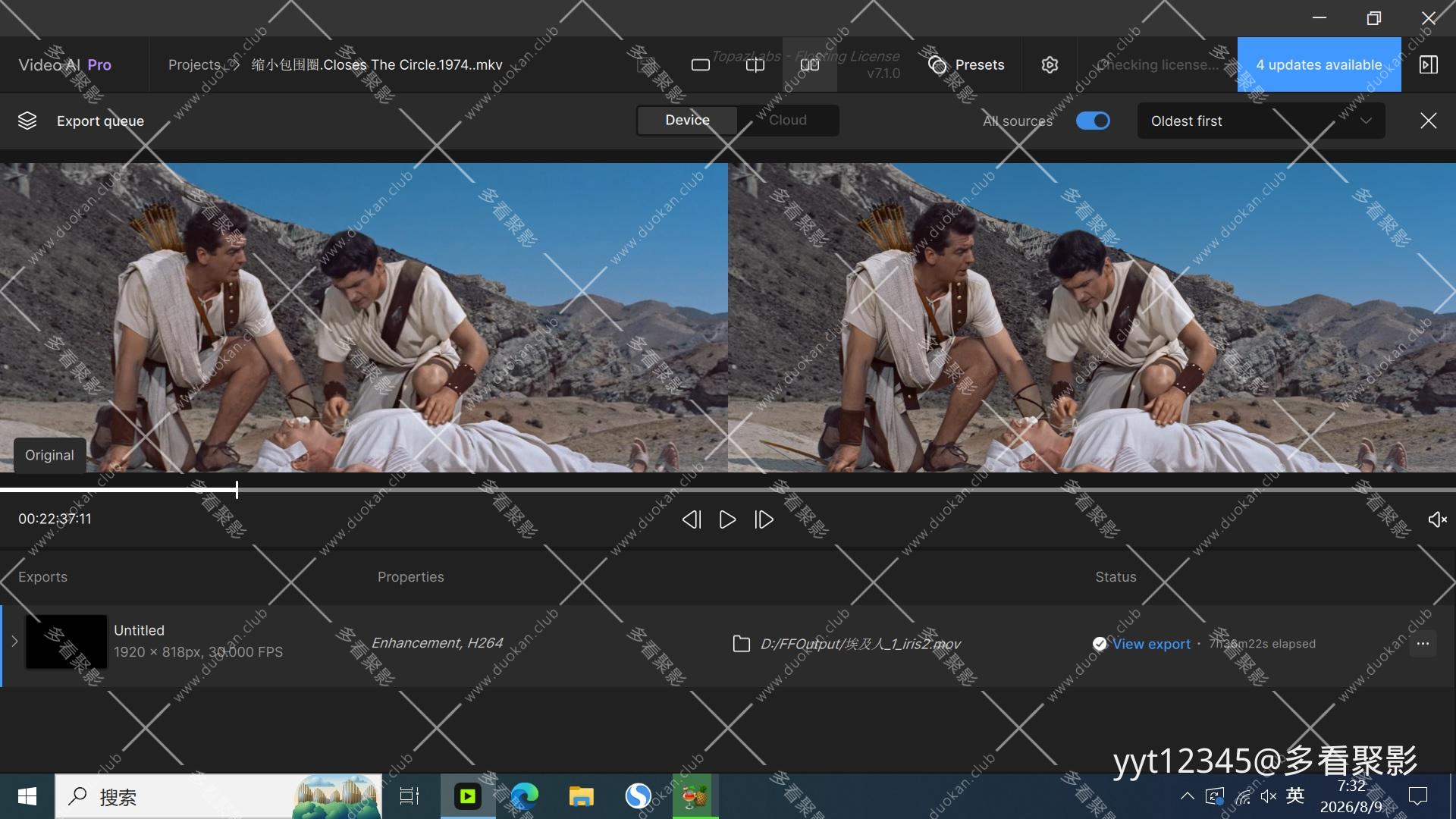Click the Original preview label

(49, 455)
